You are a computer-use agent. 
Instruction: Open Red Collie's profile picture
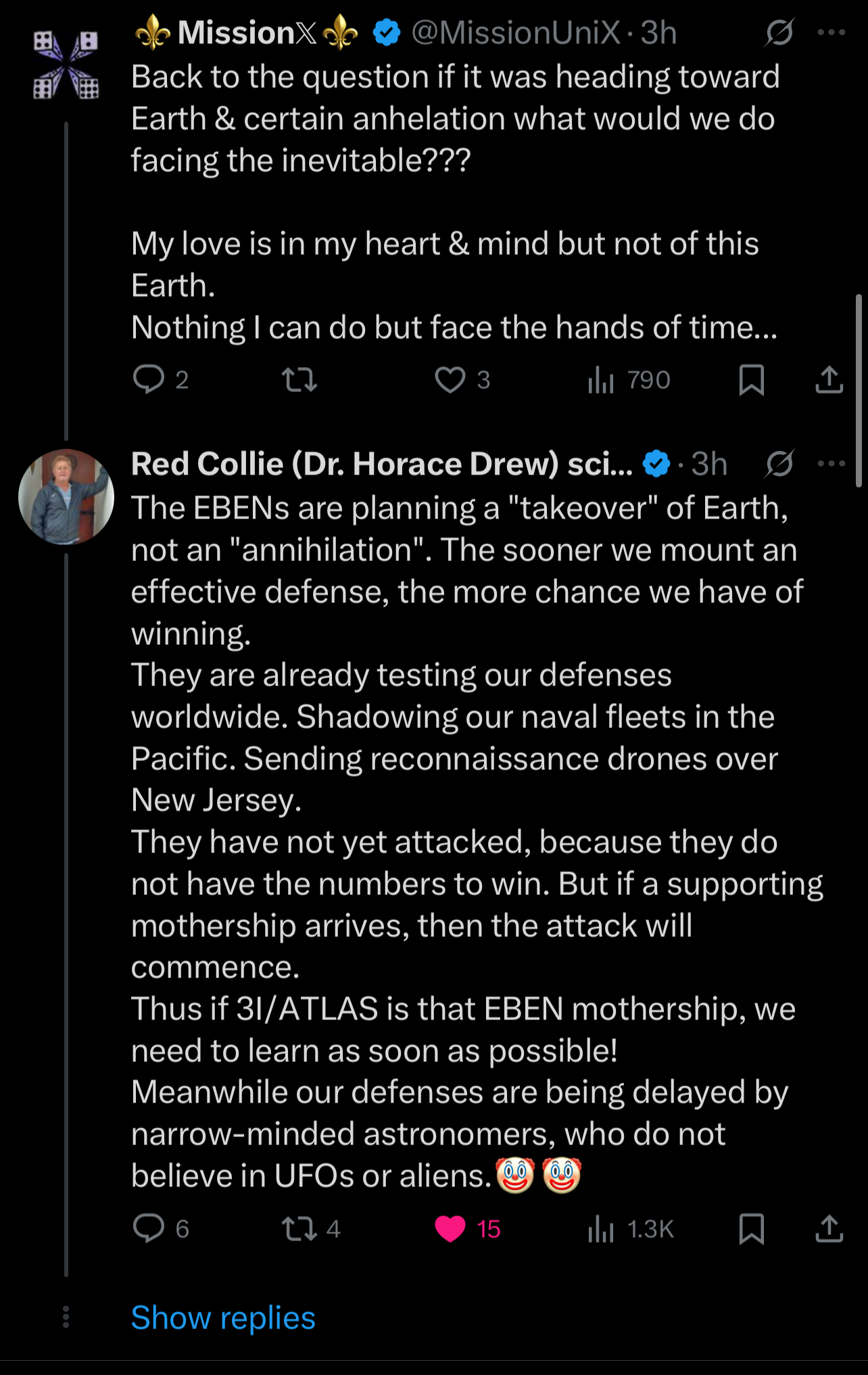point(66,497)
